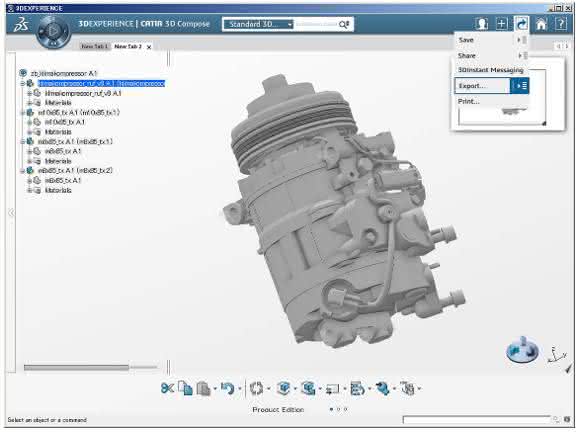The width and height of the screenshot is (580, 432).
Task: Click the root assembly globe icon
Action: tap(23, 73)
